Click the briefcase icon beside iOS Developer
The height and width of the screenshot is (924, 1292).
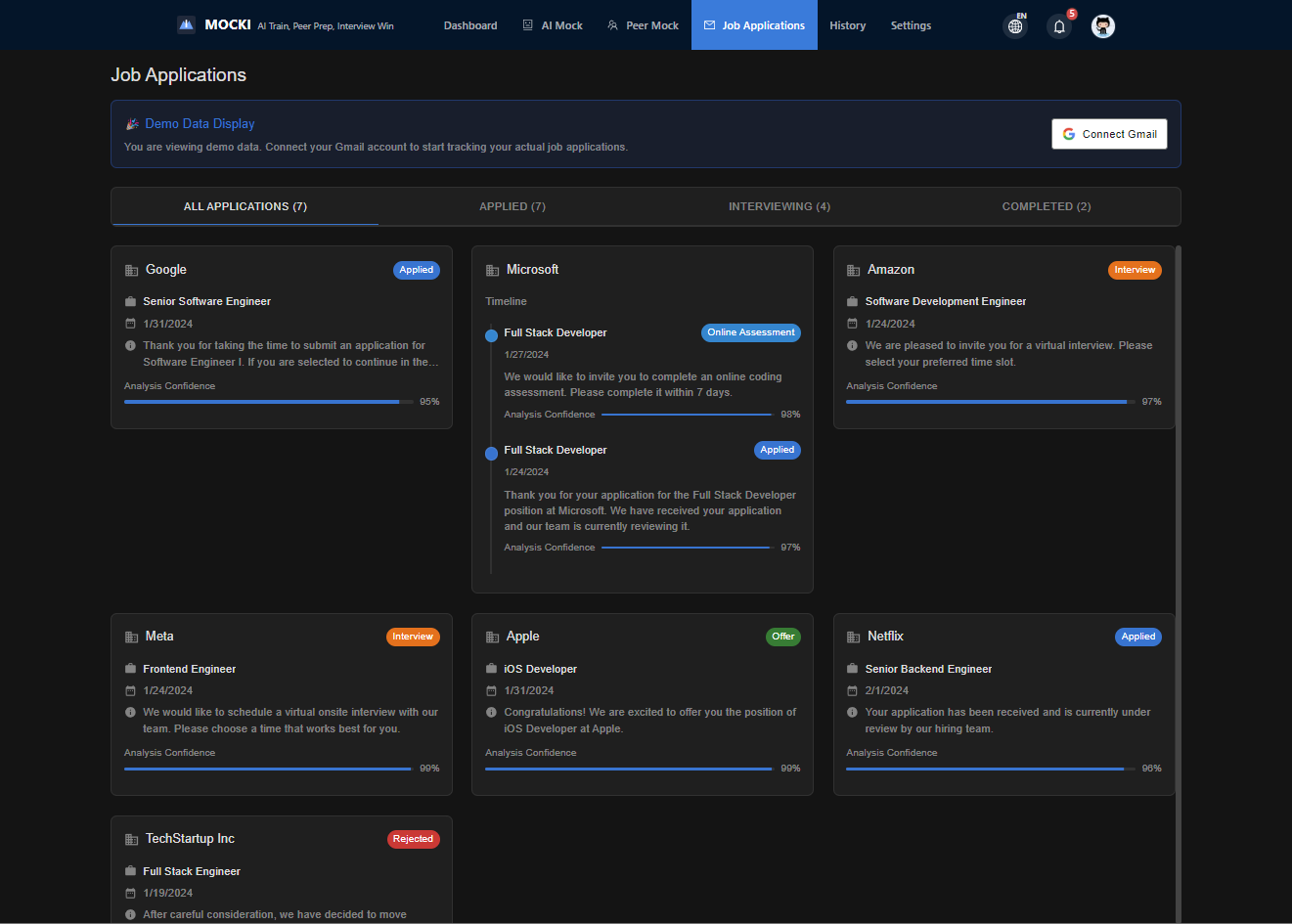490,669
